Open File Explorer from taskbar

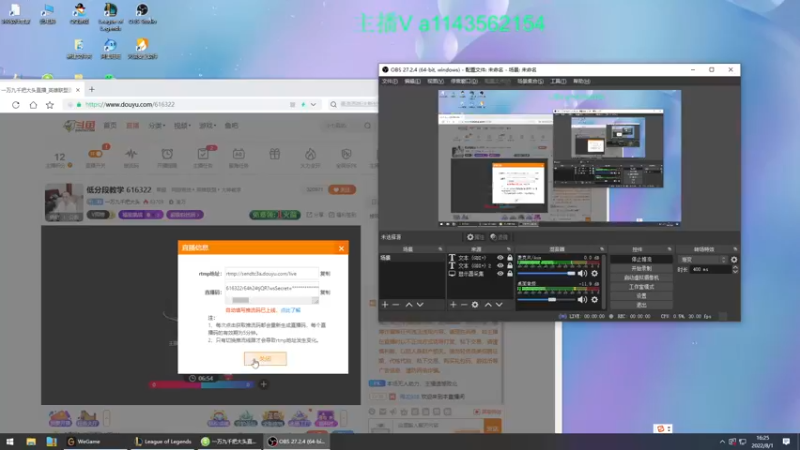[31, 442]
